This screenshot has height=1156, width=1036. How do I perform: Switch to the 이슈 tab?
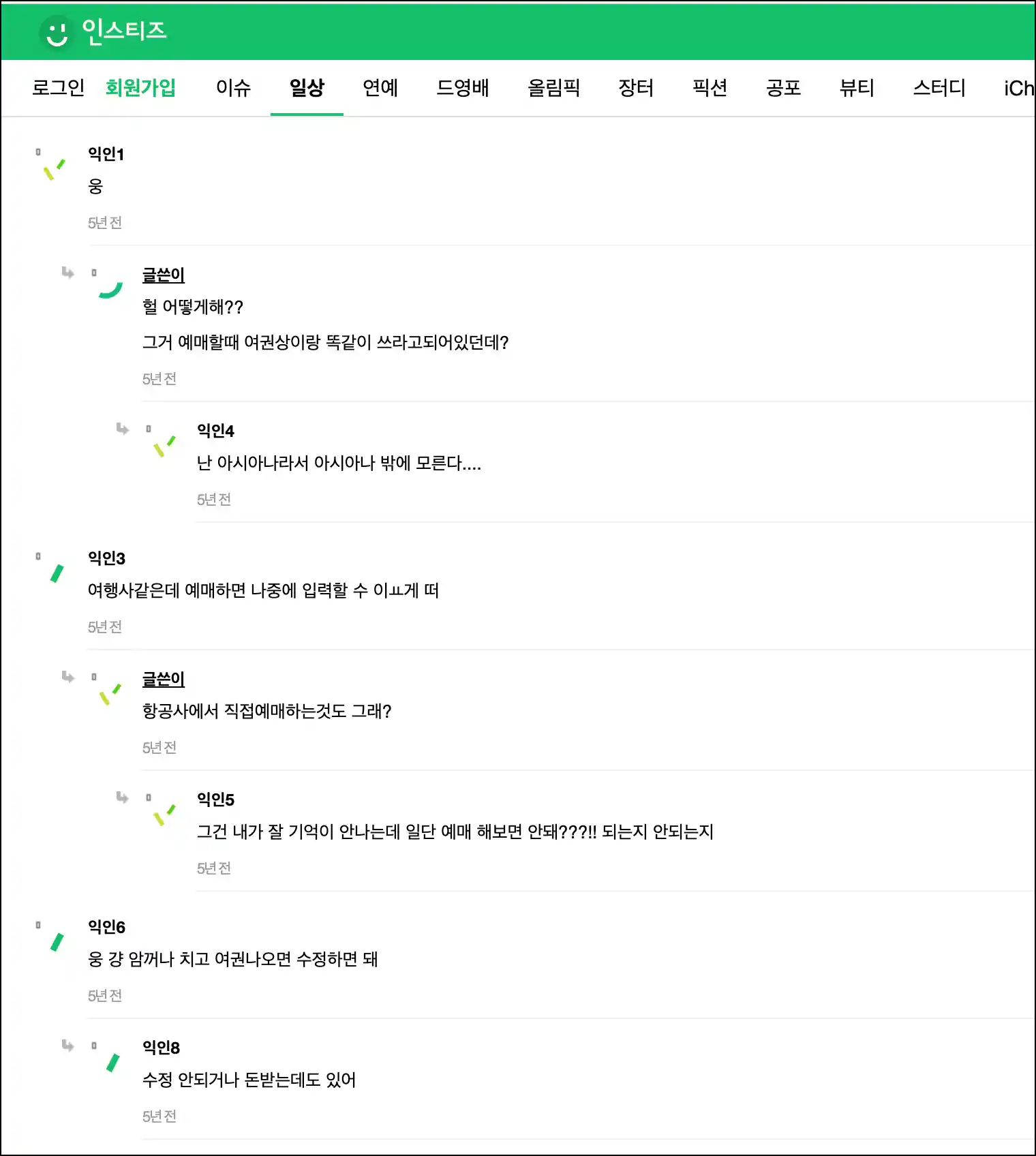pos(234,88)
